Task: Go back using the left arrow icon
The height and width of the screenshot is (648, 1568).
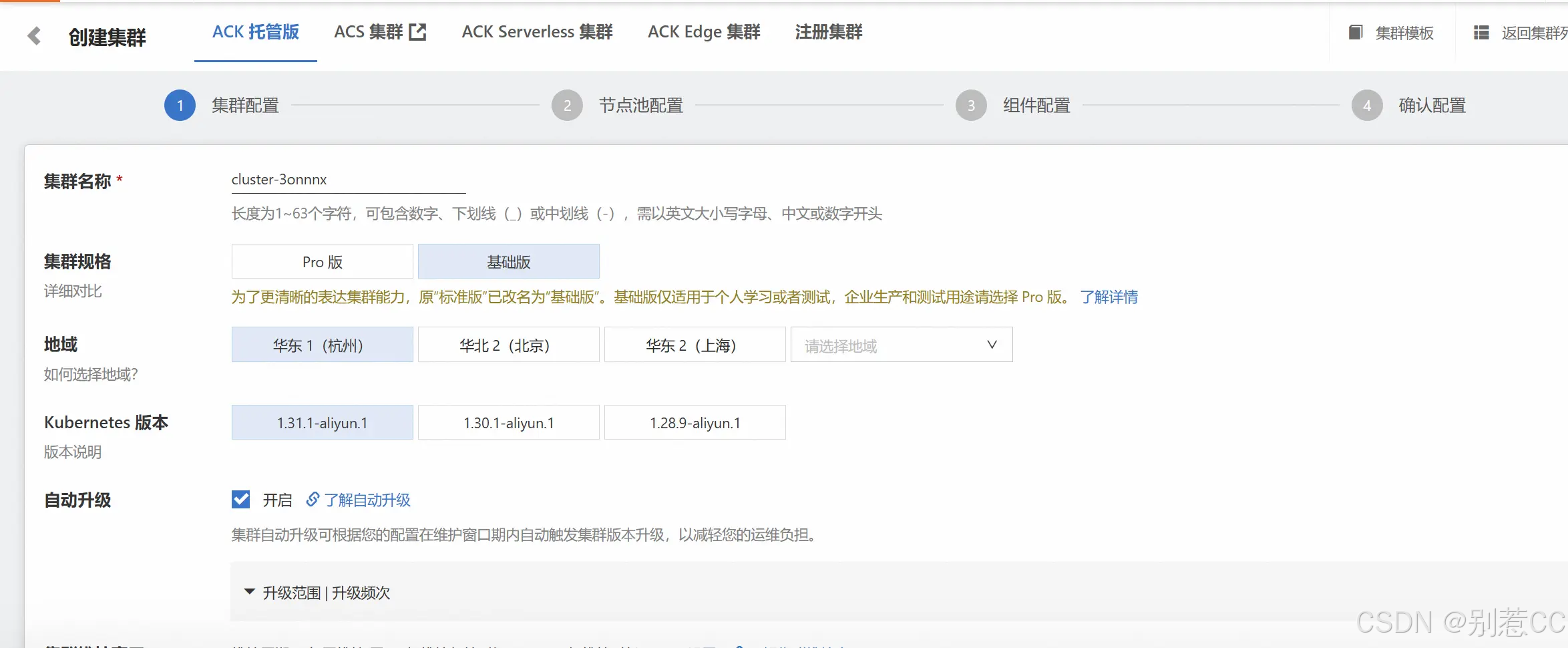Action: click(x=34, y=35)
